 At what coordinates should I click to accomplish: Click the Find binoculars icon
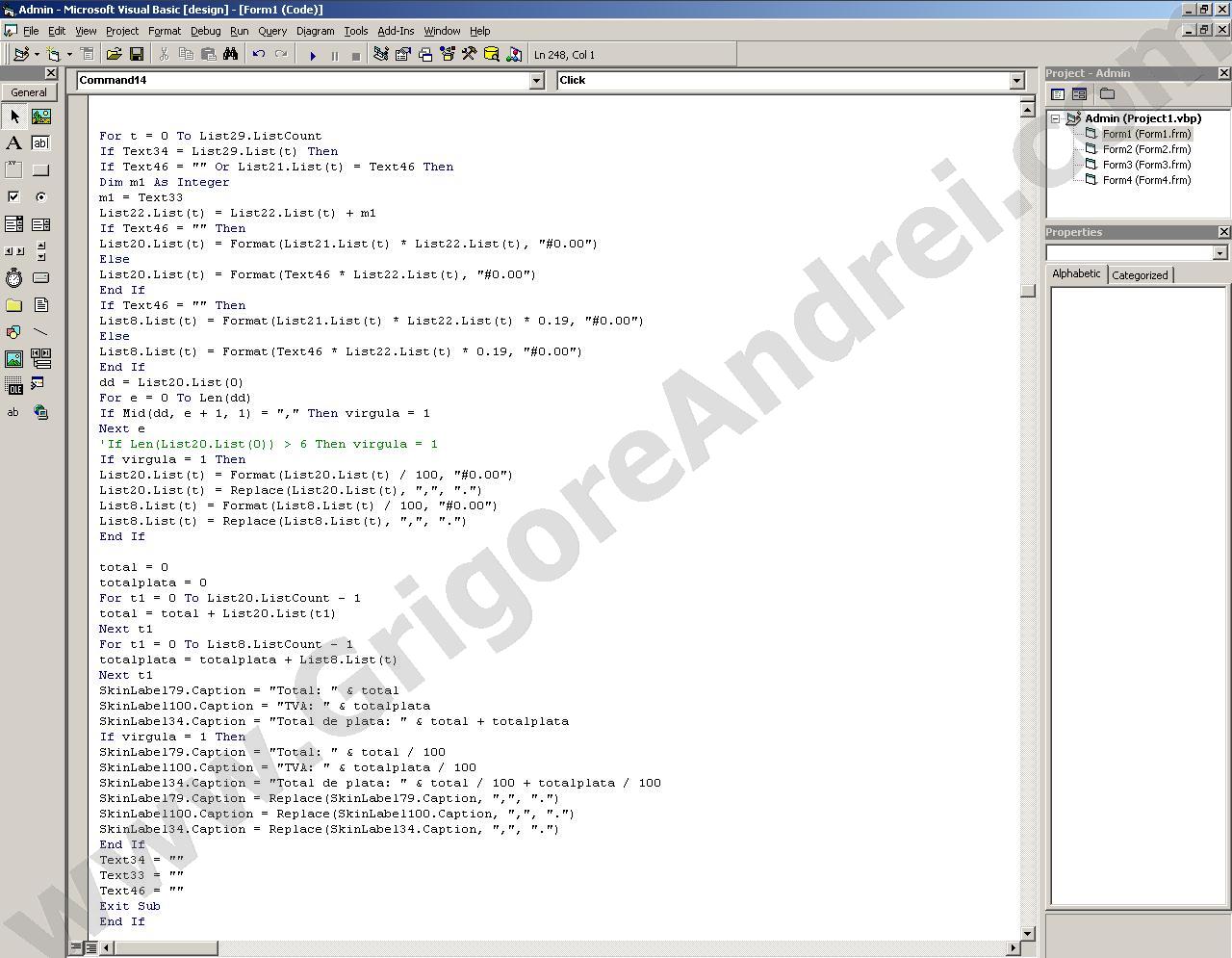tap(231, 55)
